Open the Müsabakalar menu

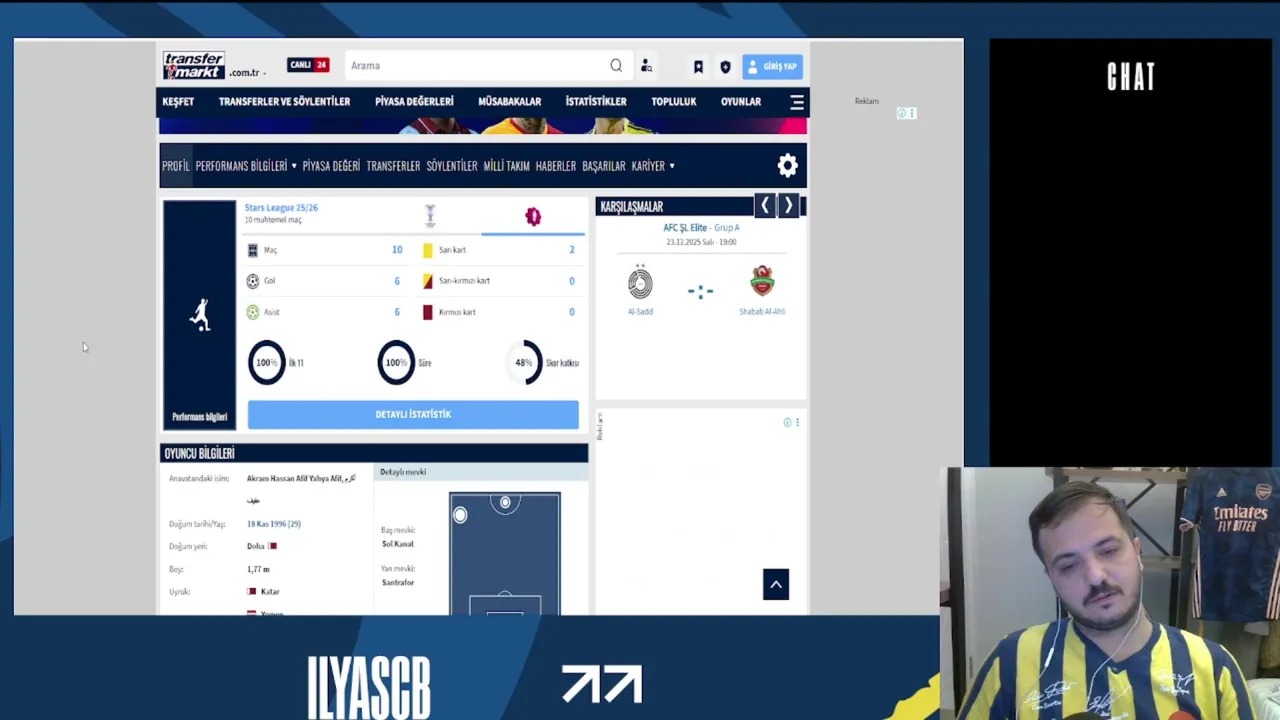[509, 102]
